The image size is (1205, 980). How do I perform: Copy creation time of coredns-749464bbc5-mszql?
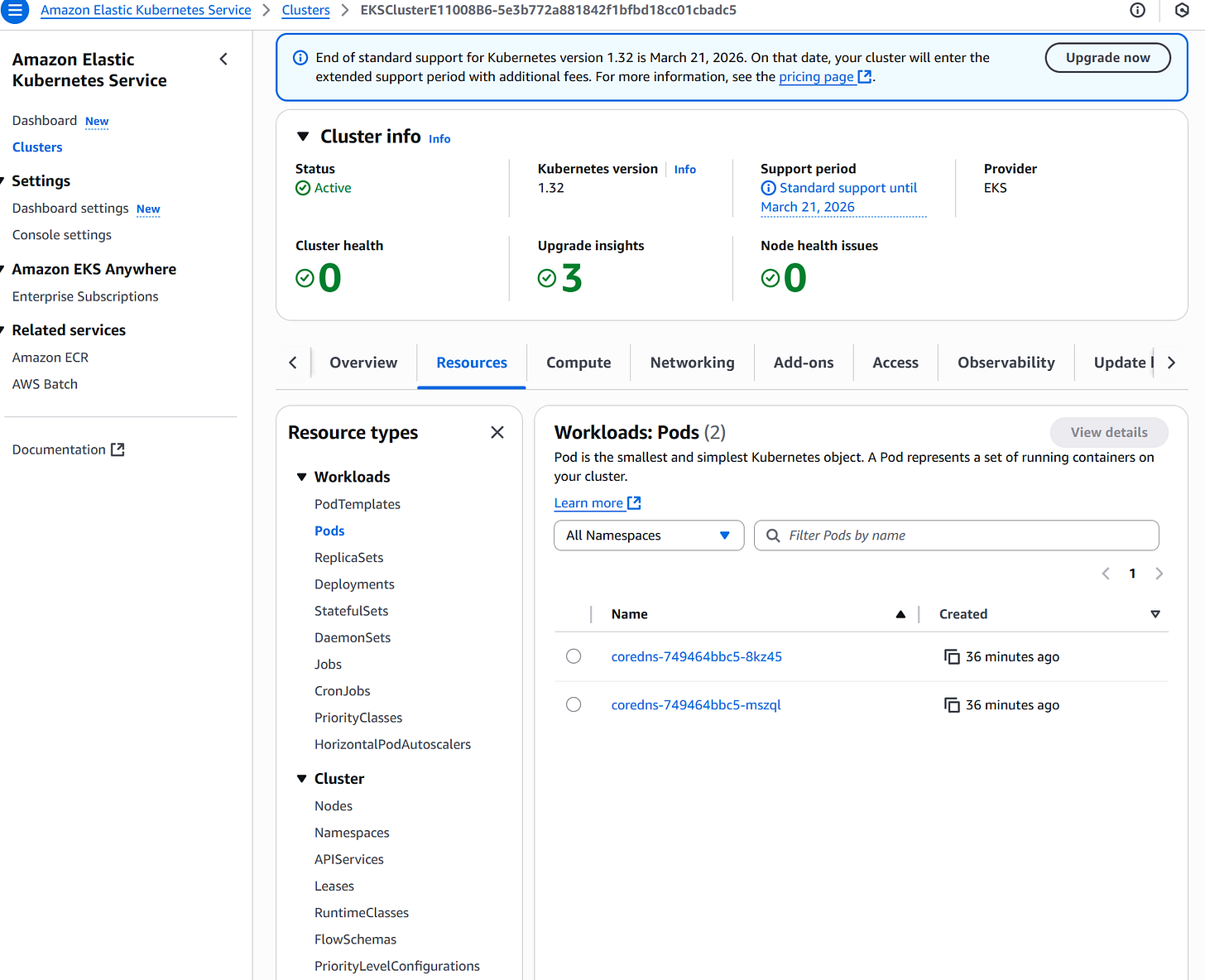coord(952,705)
